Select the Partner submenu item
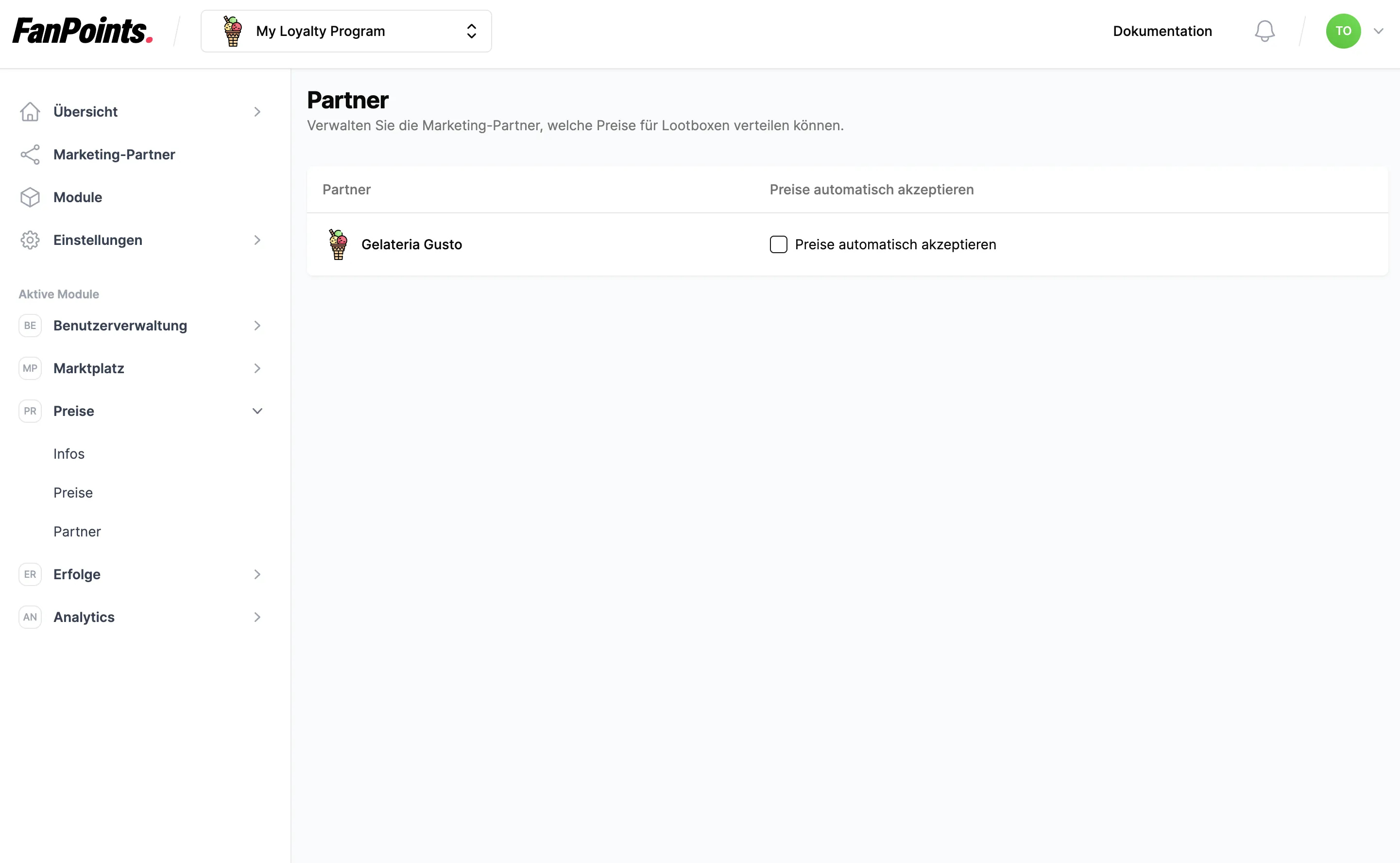The image size is (1400, 863). pos(77,530)
